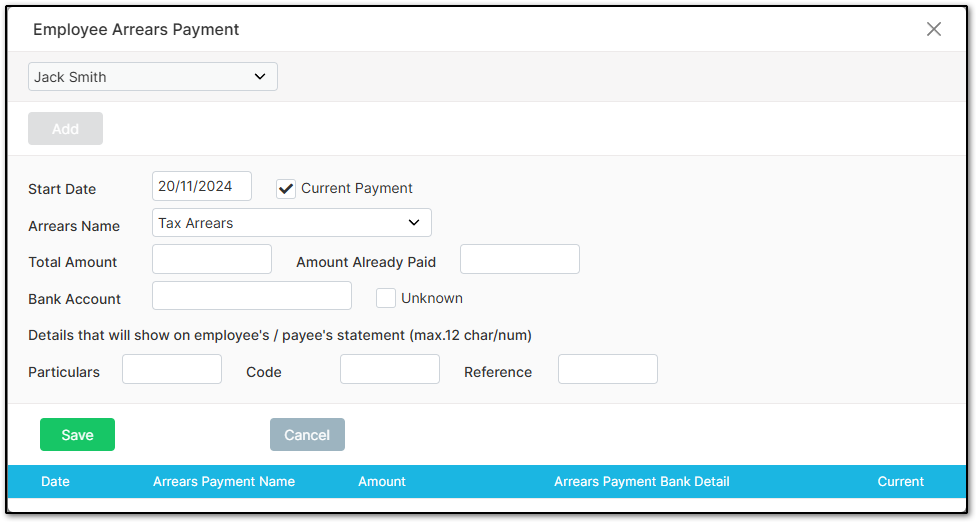
Task: Click the chevron arrow beside Jack Smith
Action: click(260, 77)
